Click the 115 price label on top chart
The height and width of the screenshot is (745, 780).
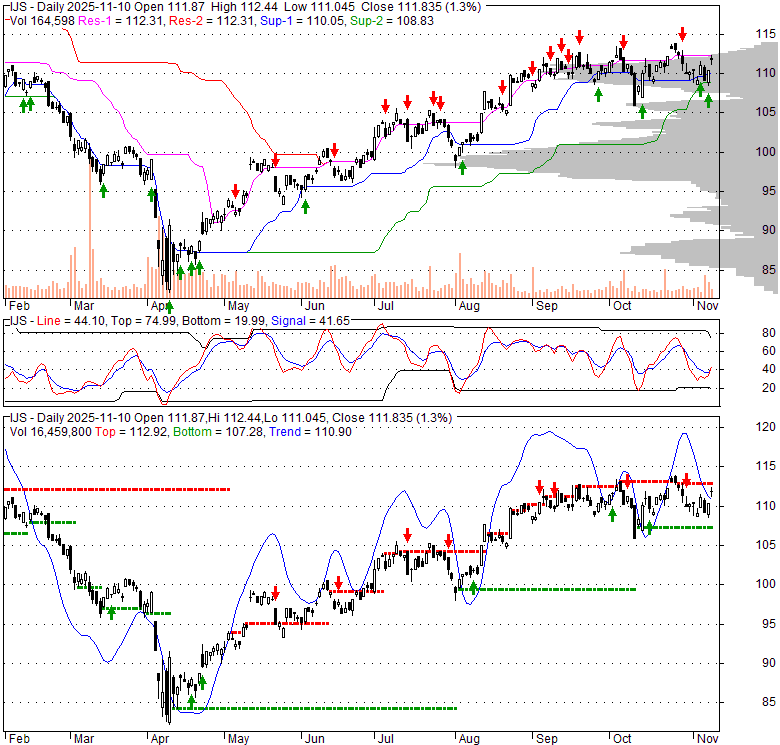766,34
